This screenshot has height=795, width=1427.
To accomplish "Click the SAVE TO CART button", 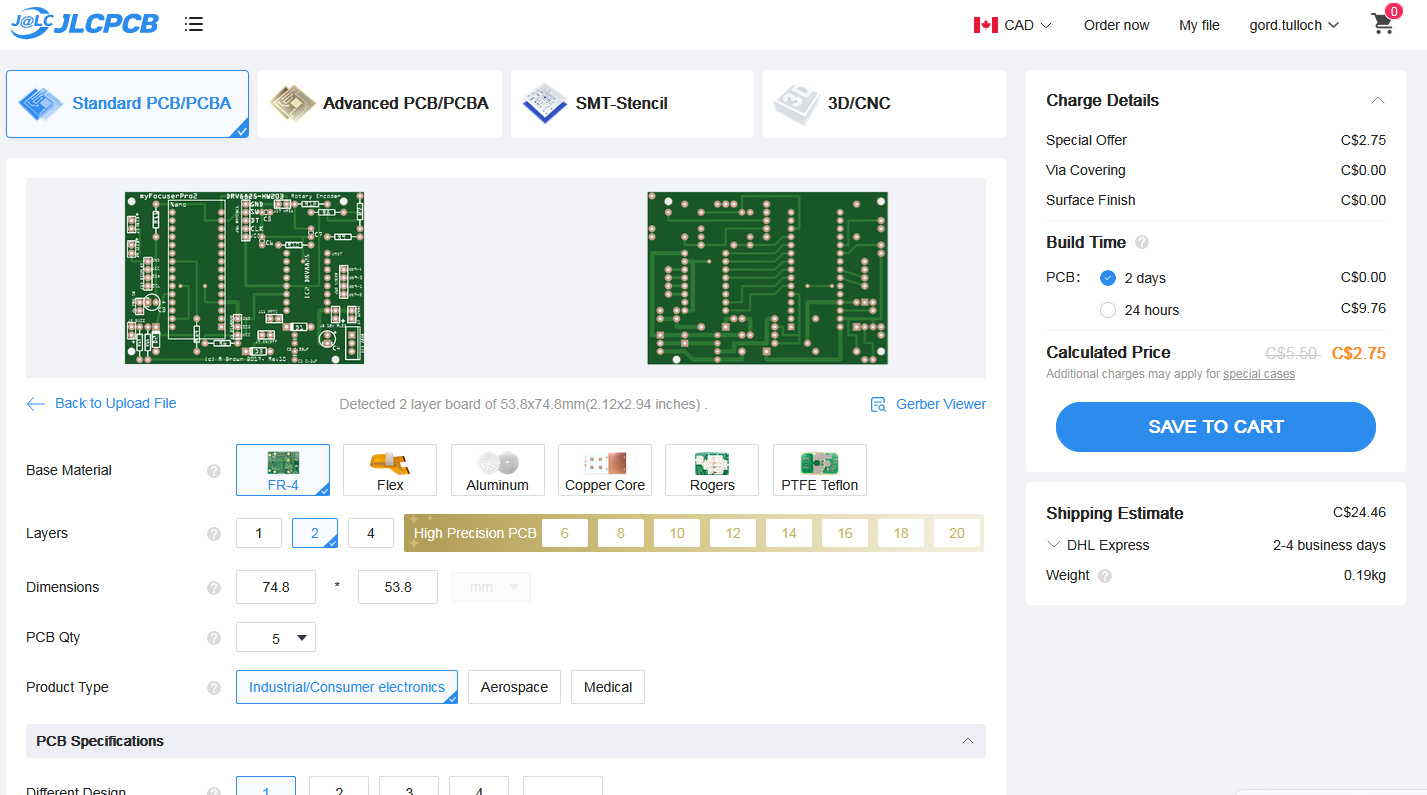I will pos(1216,427).
